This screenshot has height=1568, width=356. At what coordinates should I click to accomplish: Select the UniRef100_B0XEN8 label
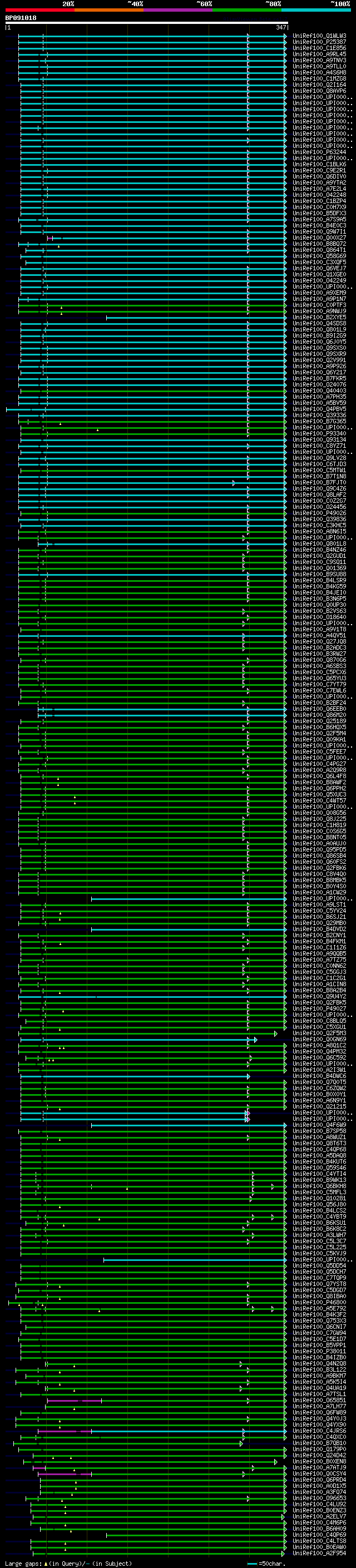tap(319, 1461)
